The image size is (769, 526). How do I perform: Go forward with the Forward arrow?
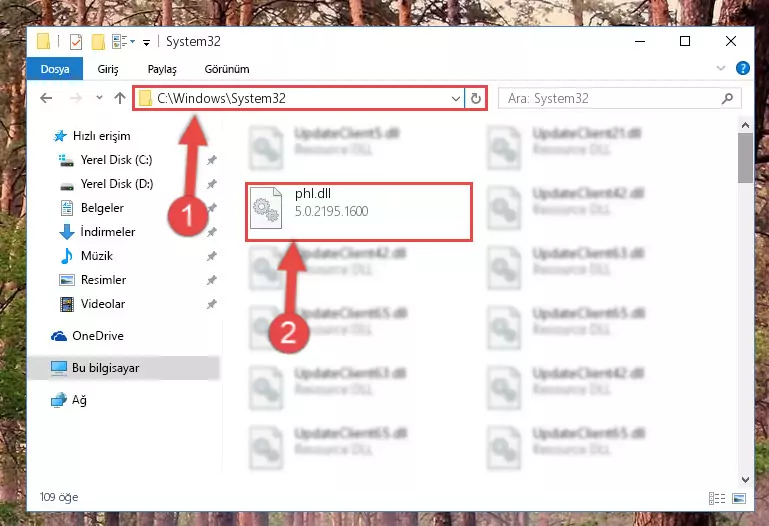pos(76,98)
